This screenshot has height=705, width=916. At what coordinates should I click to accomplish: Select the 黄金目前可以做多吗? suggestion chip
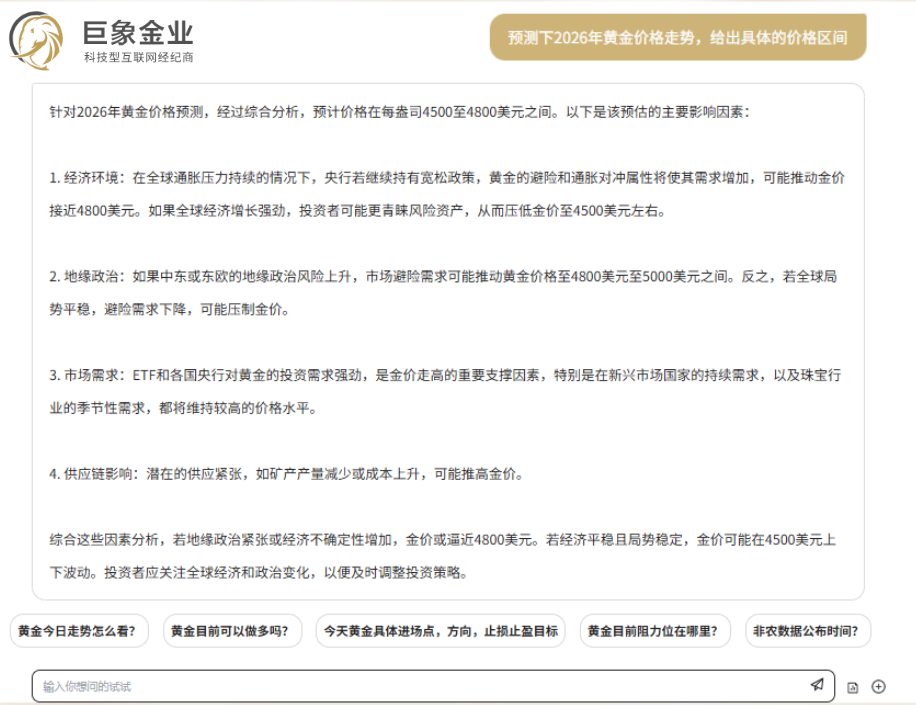[x=231, y=631]
